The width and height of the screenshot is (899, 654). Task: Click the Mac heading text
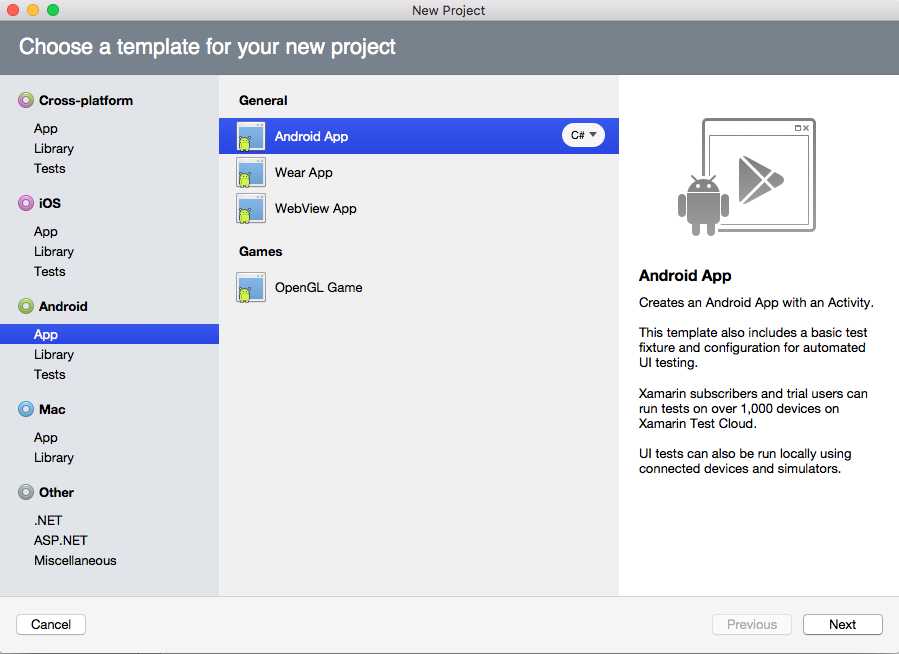(52, 409)
